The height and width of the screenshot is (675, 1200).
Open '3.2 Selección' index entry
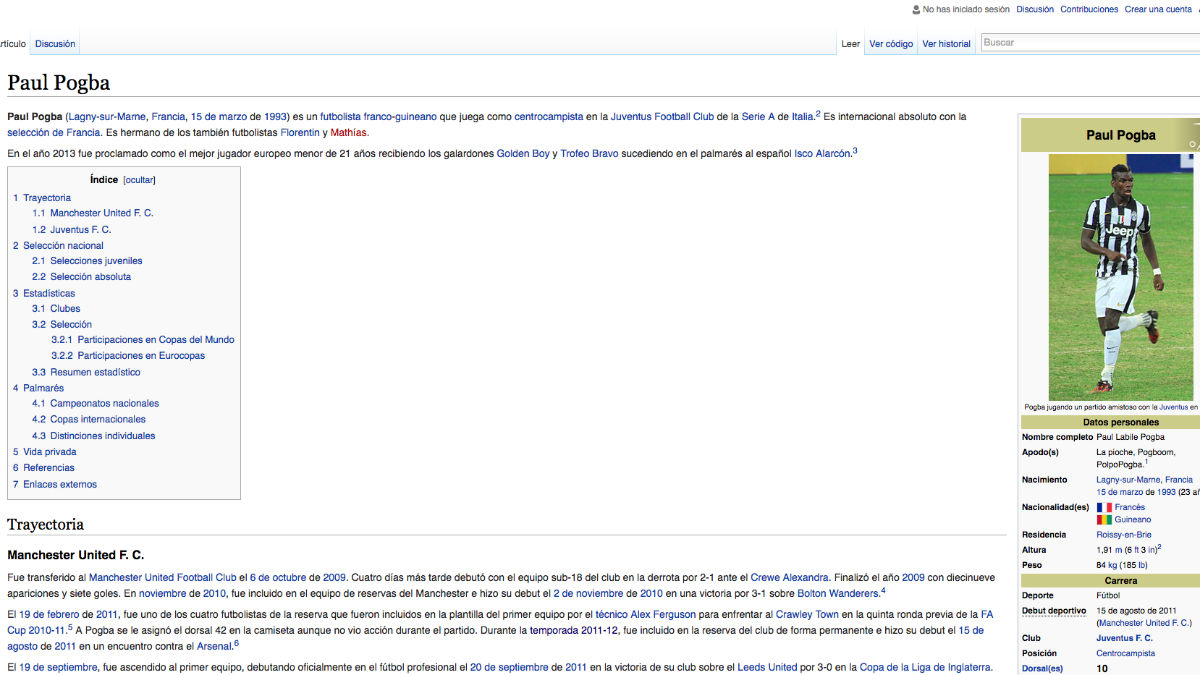(x=62, y=325)
